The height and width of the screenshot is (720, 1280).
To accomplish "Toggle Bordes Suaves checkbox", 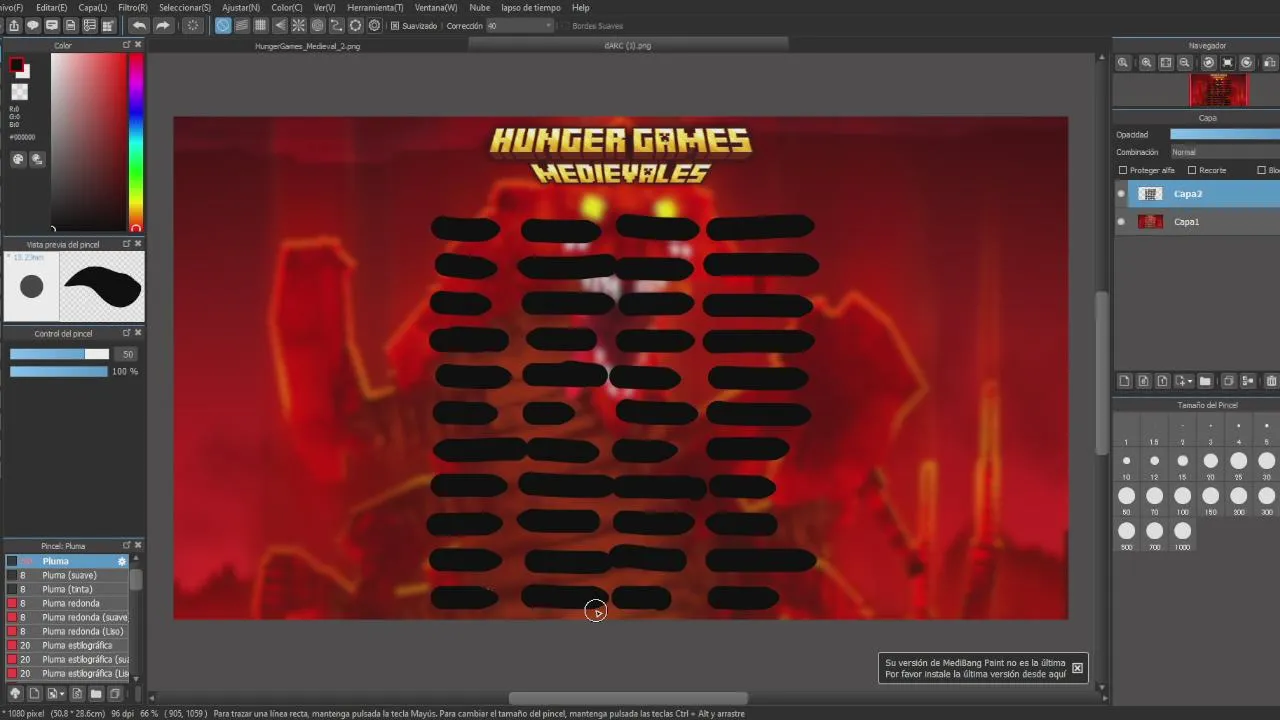I will coord(565,25).
